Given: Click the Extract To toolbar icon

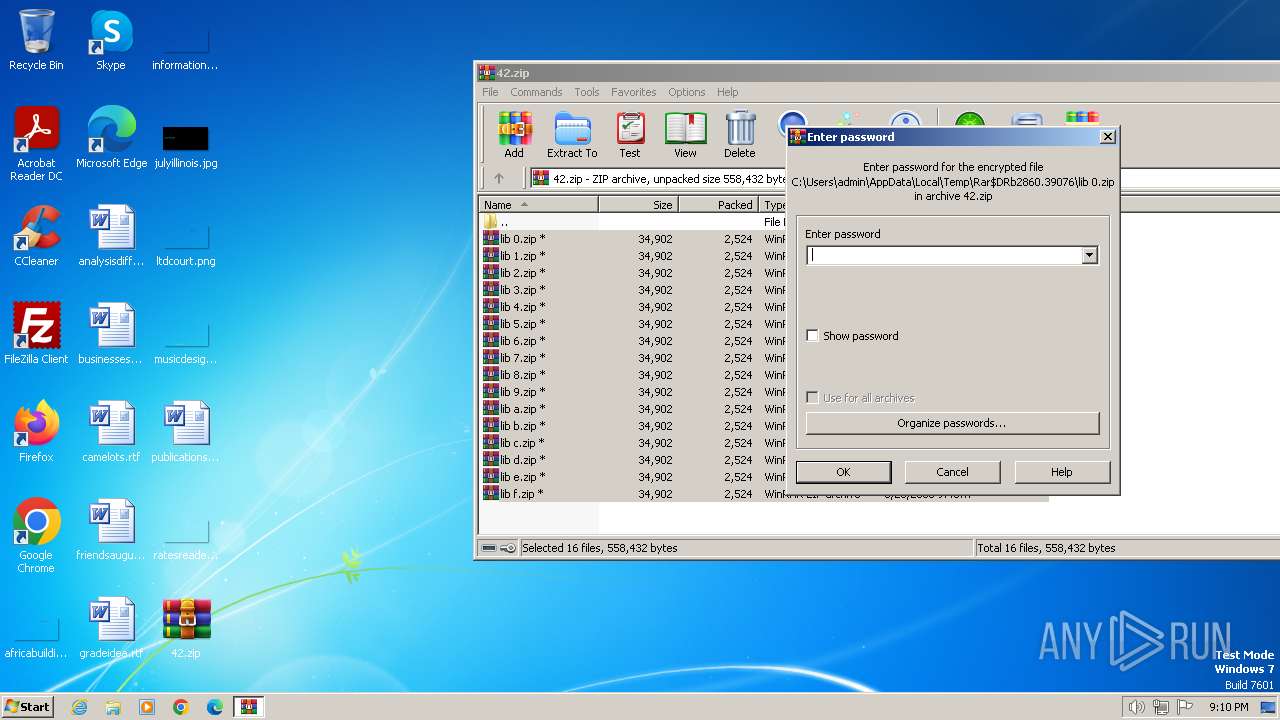Looking at the screenshot, I should 572,135.
